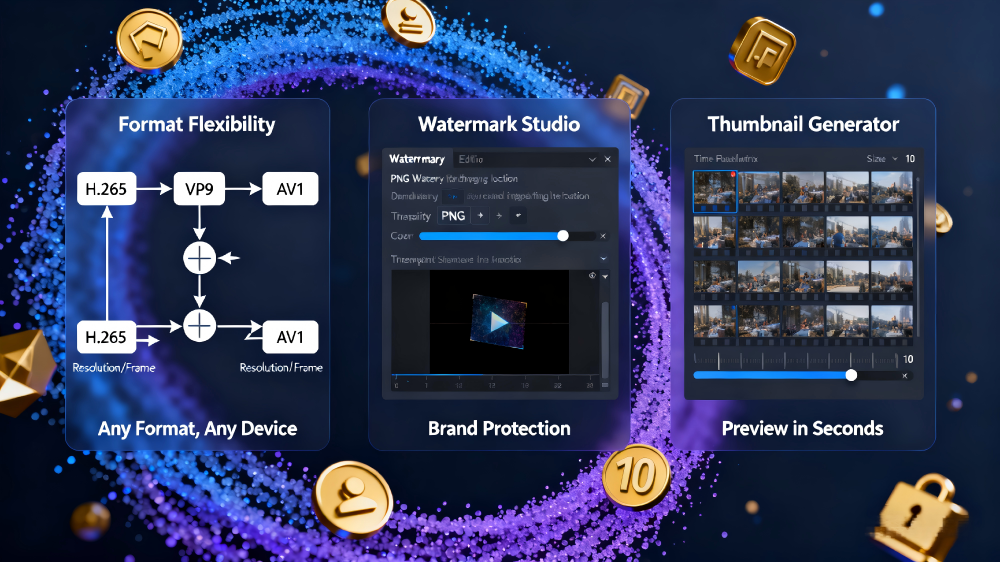Click the X at the Watermark slider end

point(602,236)
